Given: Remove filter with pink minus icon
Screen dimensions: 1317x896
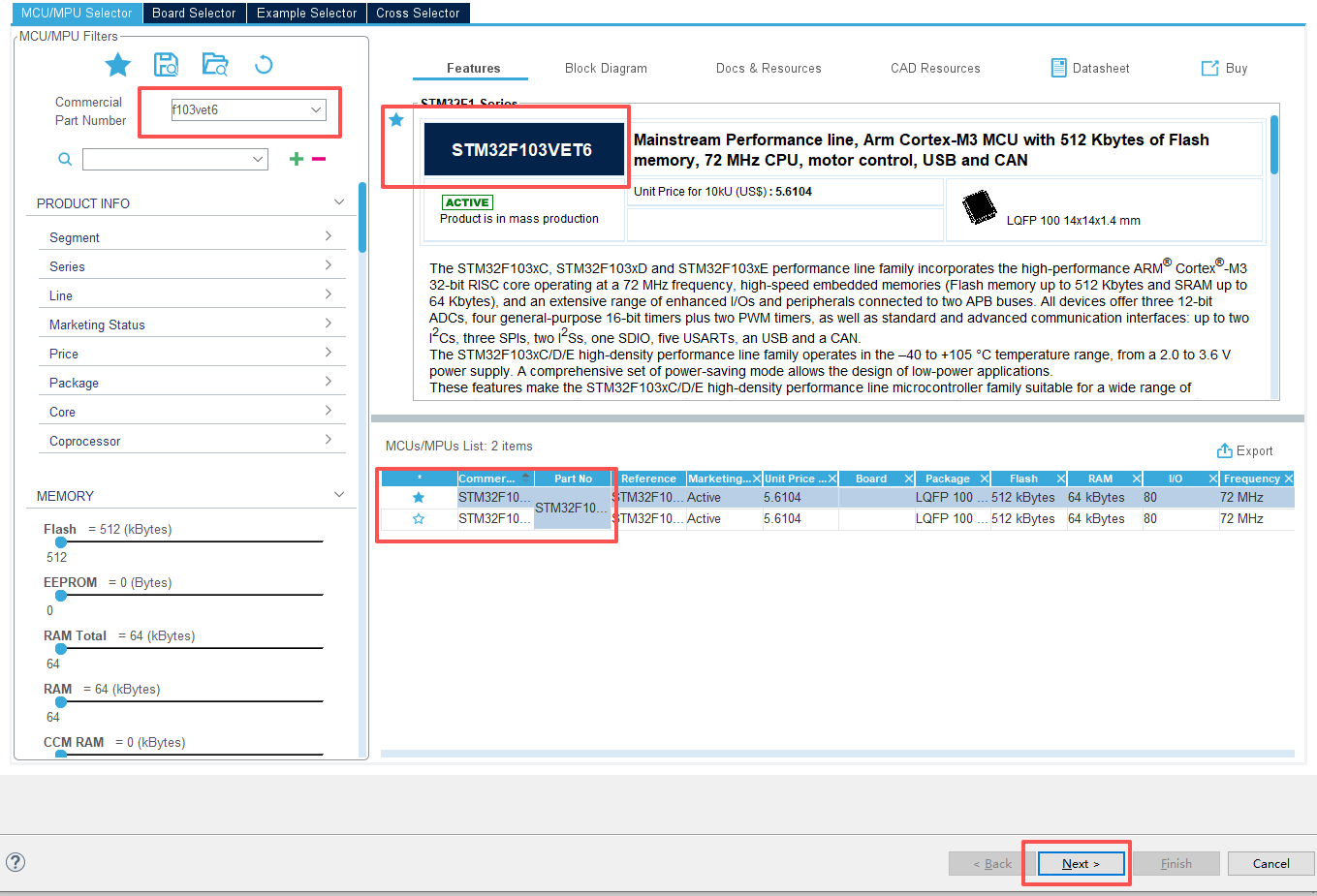Looking at the screenshot, I should (319, 159).
